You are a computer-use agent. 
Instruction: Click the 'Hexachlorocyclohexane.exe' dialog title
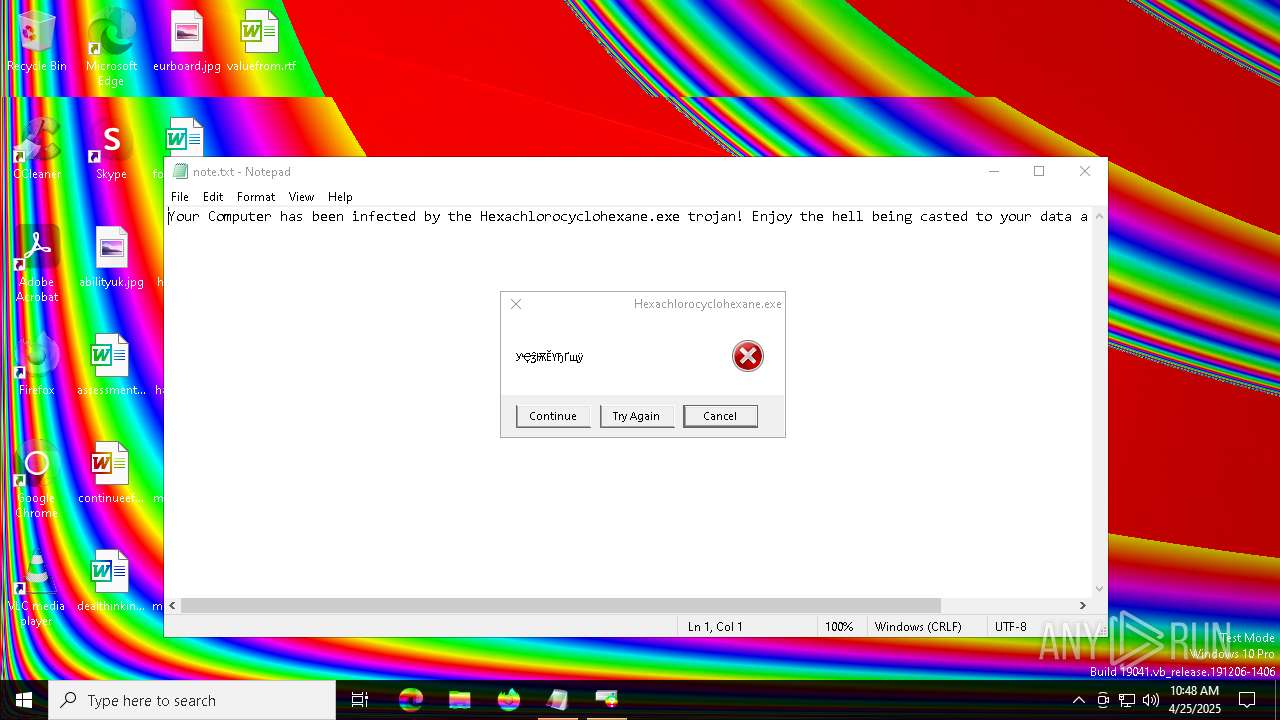click(x=708, y=304)
